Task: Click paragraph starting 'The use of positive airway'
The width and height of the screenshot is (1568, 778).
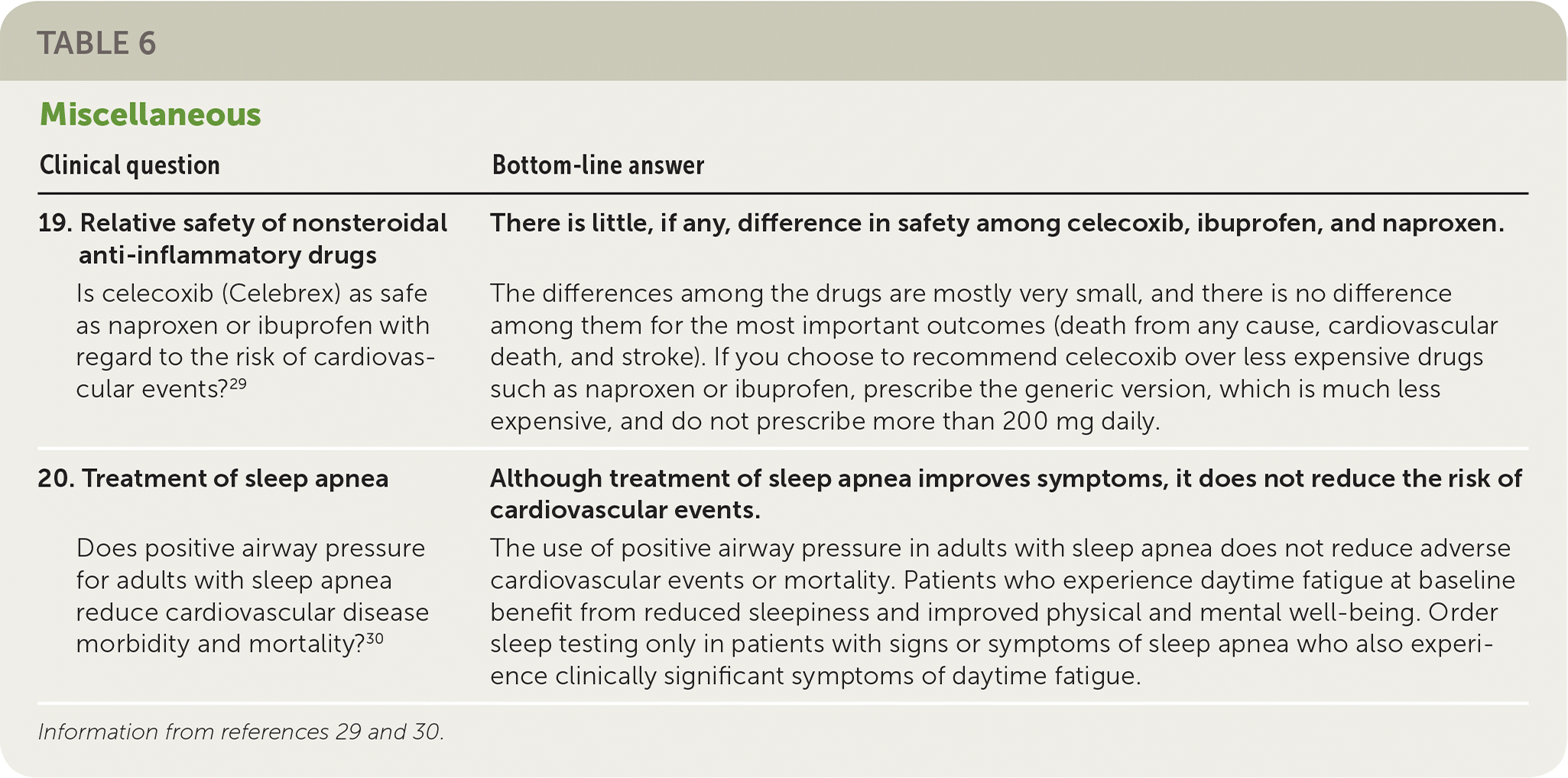Action: coord(1002,612)
